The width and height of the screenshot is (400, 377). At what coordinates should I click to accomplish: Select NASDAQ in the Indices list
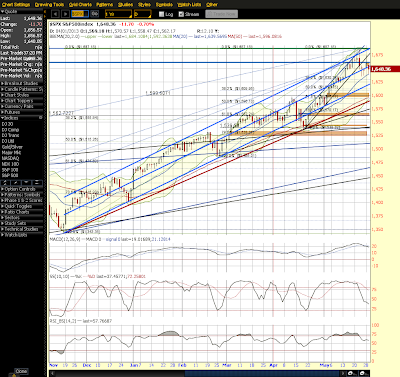click(10, 158)
